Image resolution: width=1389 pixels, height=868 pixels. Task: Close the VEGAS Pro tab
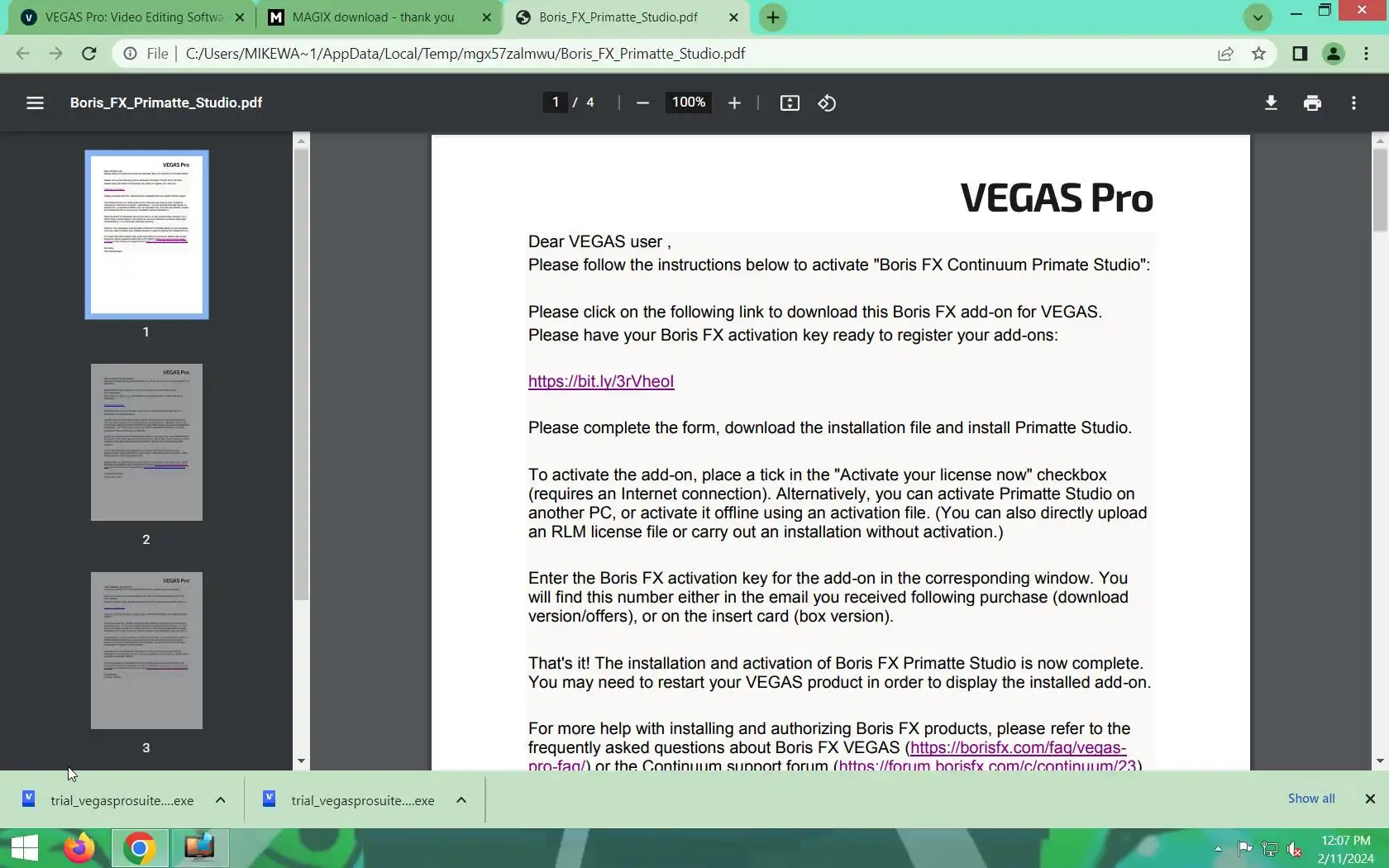(240, 17)
